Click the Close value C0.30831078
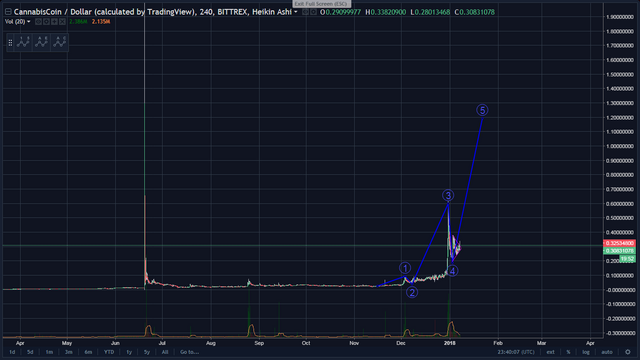Viewport: 640px width, 360px height. [x=474, y=12]
